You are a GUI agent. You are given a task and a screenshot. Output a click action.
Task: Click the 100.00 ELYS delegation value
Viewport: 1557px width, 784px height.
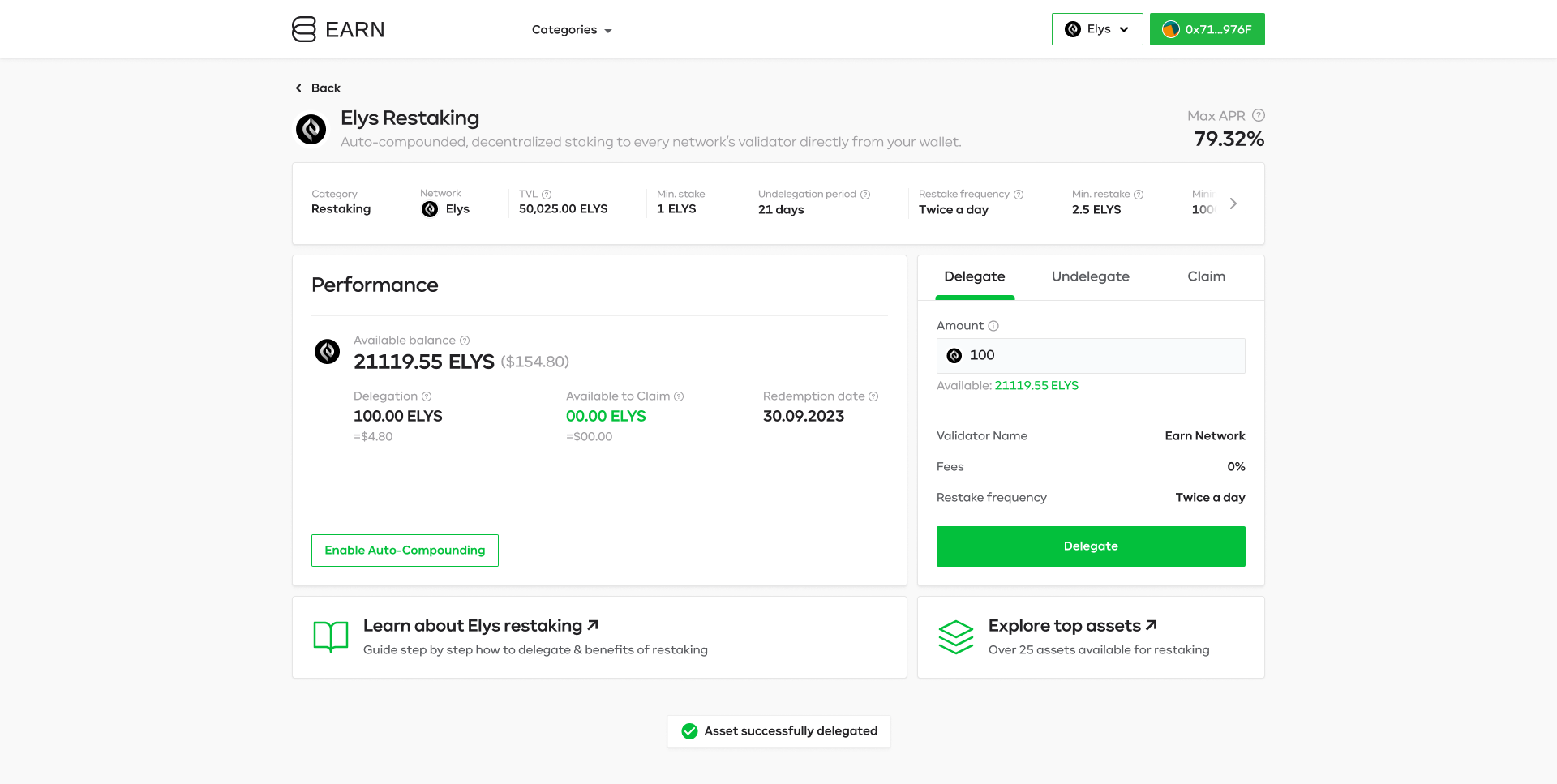click(x=398, y=417)
